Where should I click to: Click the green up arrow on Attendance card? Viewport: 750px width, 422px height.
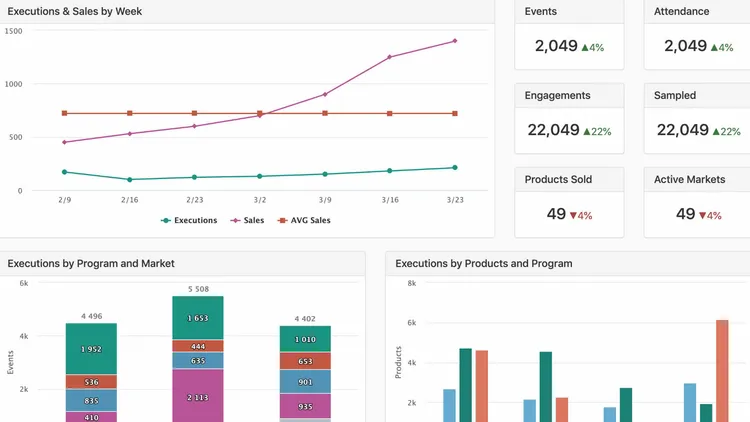coord(714,47)
